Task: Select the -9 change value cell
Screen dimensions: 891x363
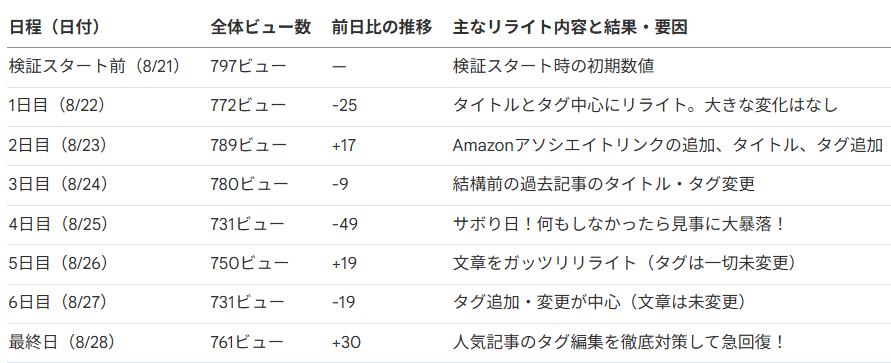Action: [340, 185]
